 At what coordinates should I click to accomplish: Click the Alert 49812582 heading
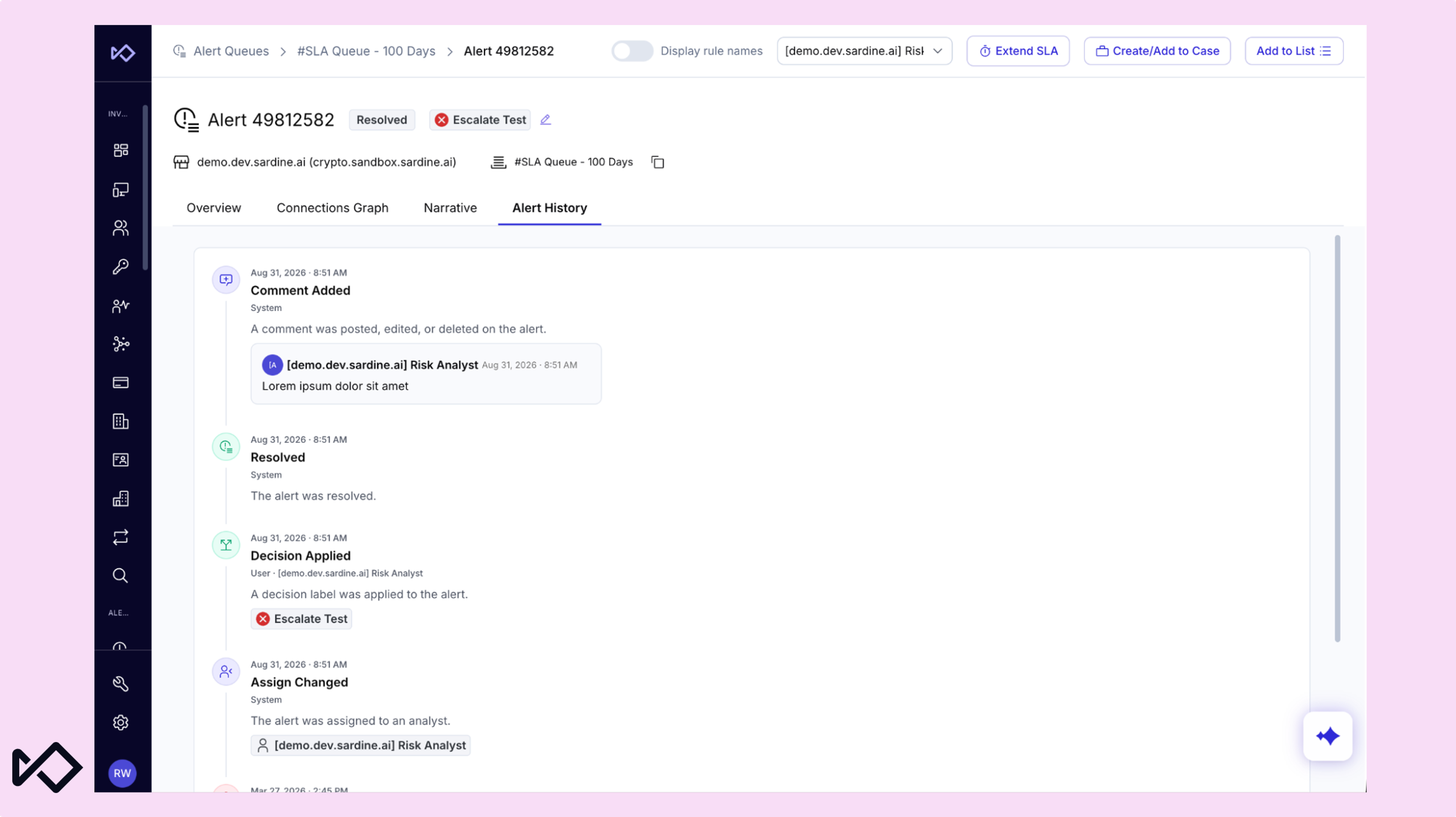point(271,120)
